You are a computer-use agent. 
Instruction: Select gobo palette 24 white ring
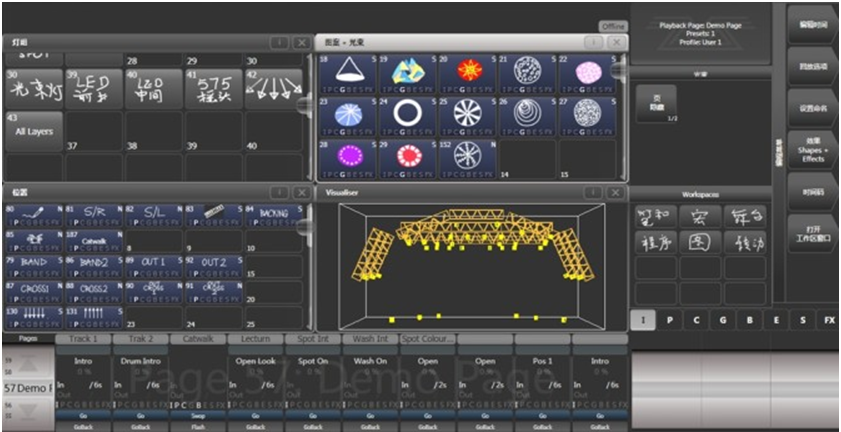(x=408, y=115)
